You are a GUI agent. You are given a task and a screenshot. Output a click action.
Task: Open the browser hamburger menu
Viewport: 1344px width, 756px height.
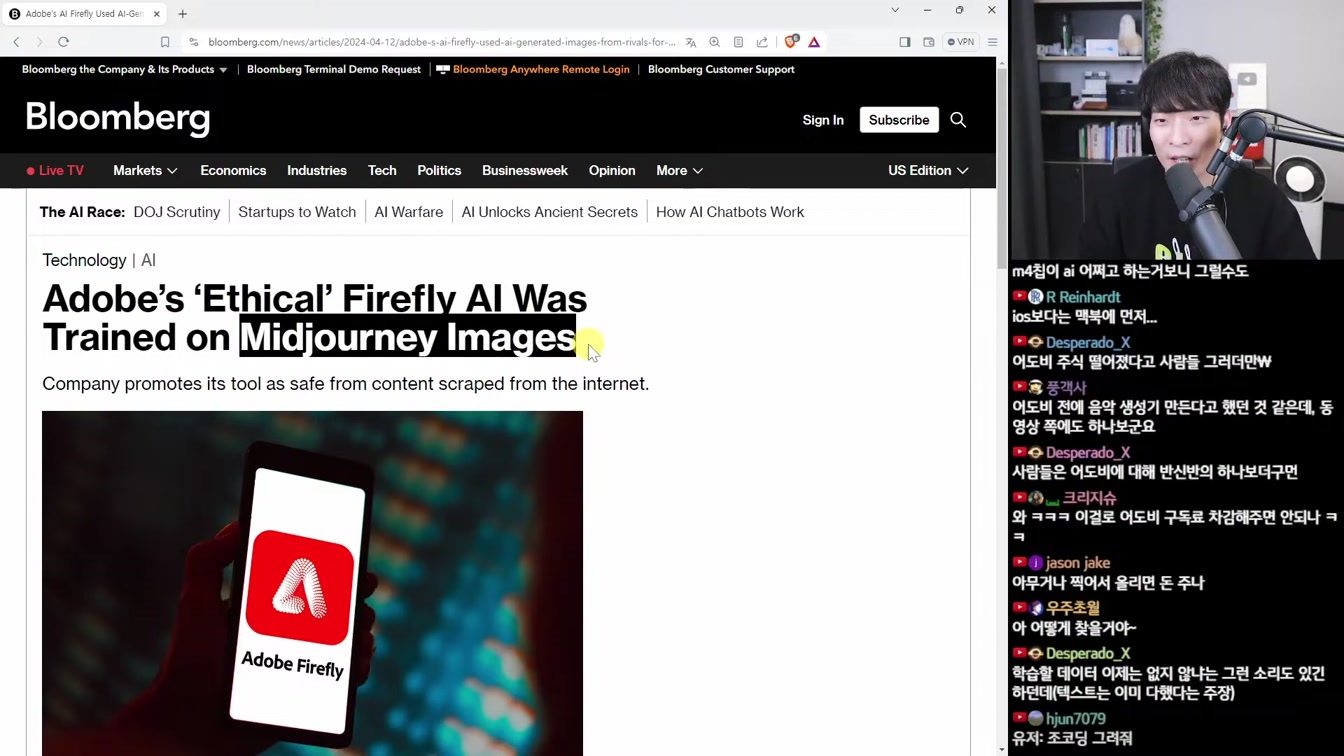click(992, 42)
